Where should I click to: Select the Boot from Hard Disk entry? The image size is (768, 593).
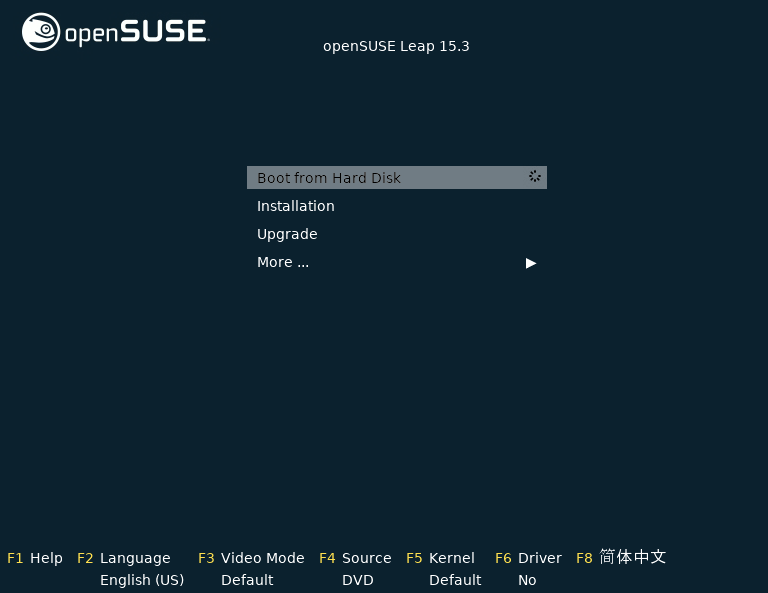coord(397,177)
